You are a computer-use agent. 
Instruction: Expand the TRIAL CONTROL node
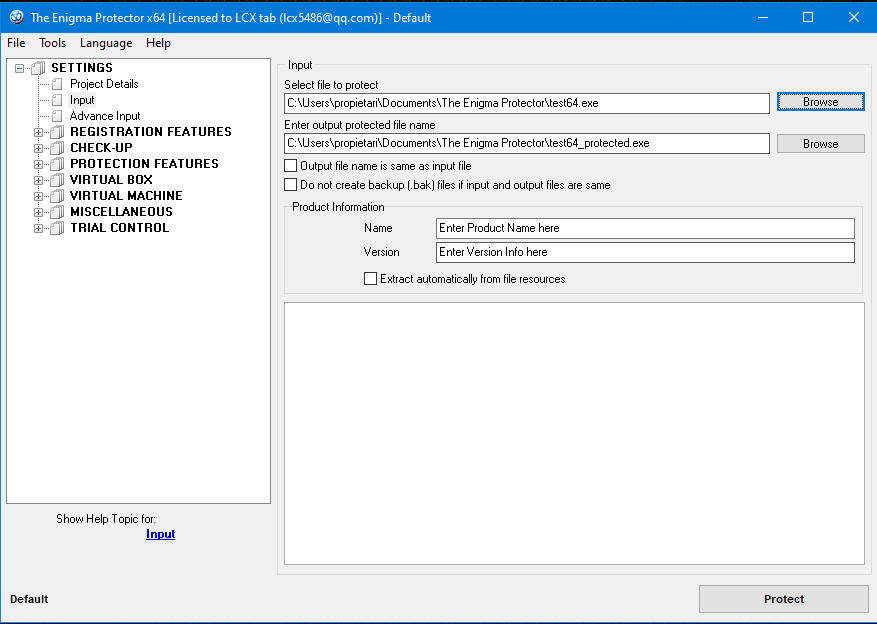(39, 228)
